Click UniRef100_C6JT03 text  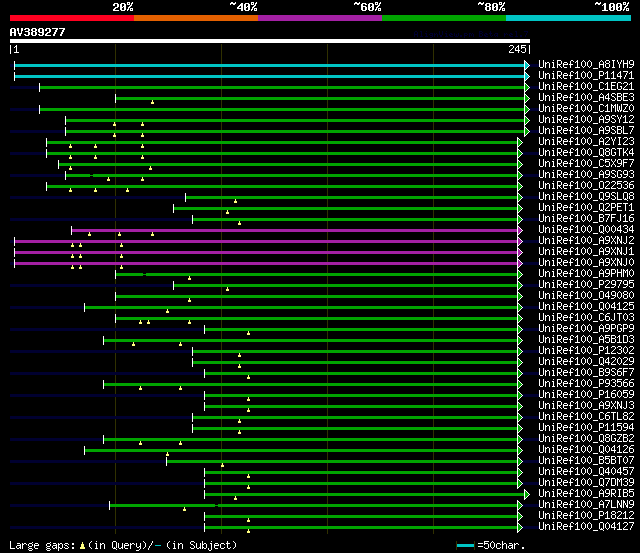pos(586,318)
